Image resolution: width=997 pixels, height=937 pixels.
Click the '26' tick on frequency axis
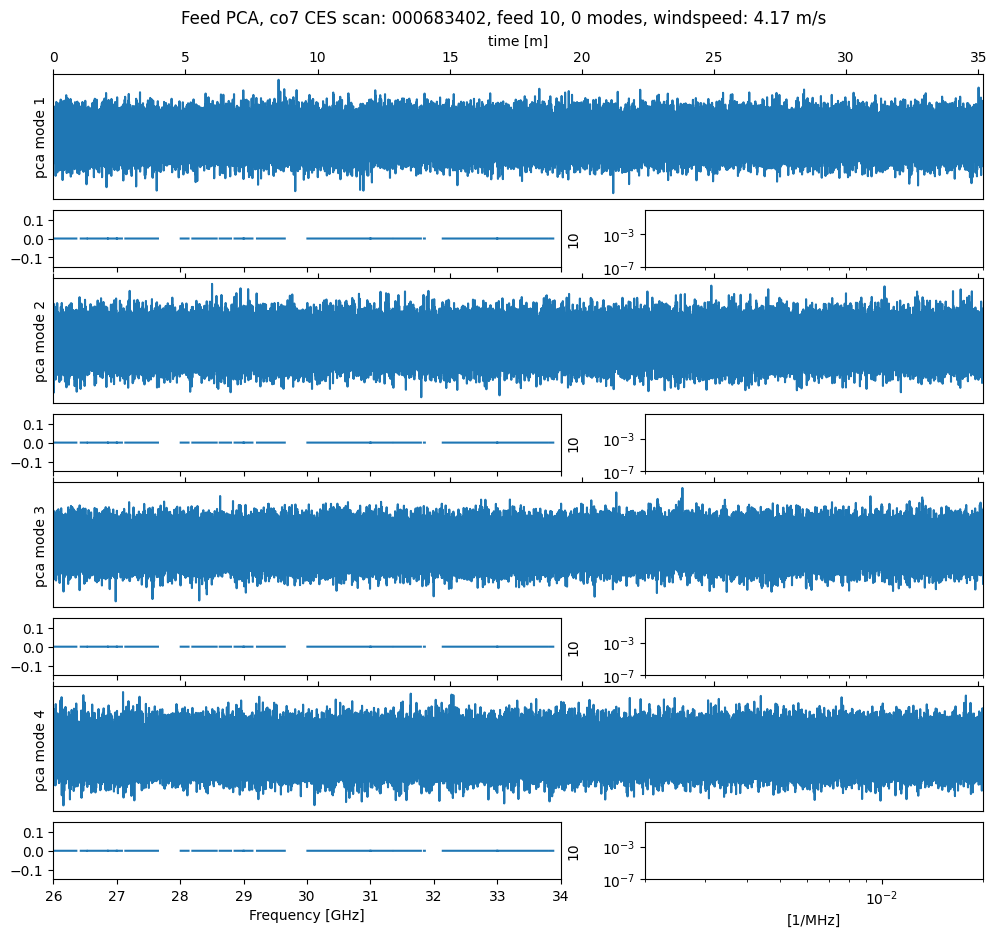(x=53, y=896)
